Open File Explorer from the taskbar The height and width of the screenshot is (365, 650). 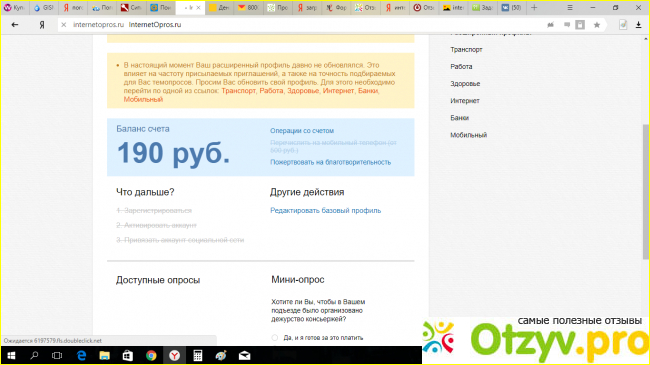click(104, 355)
